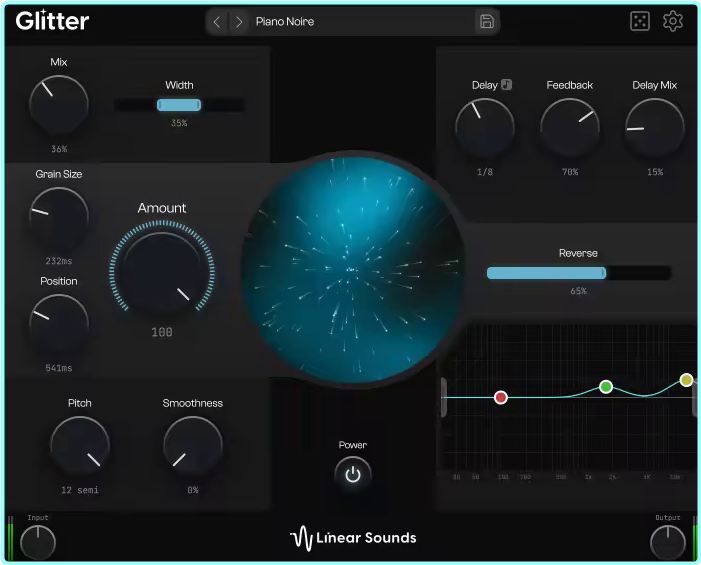Click the Mix knob
This screenshot has height=565, width=701.
pos(59,105)
